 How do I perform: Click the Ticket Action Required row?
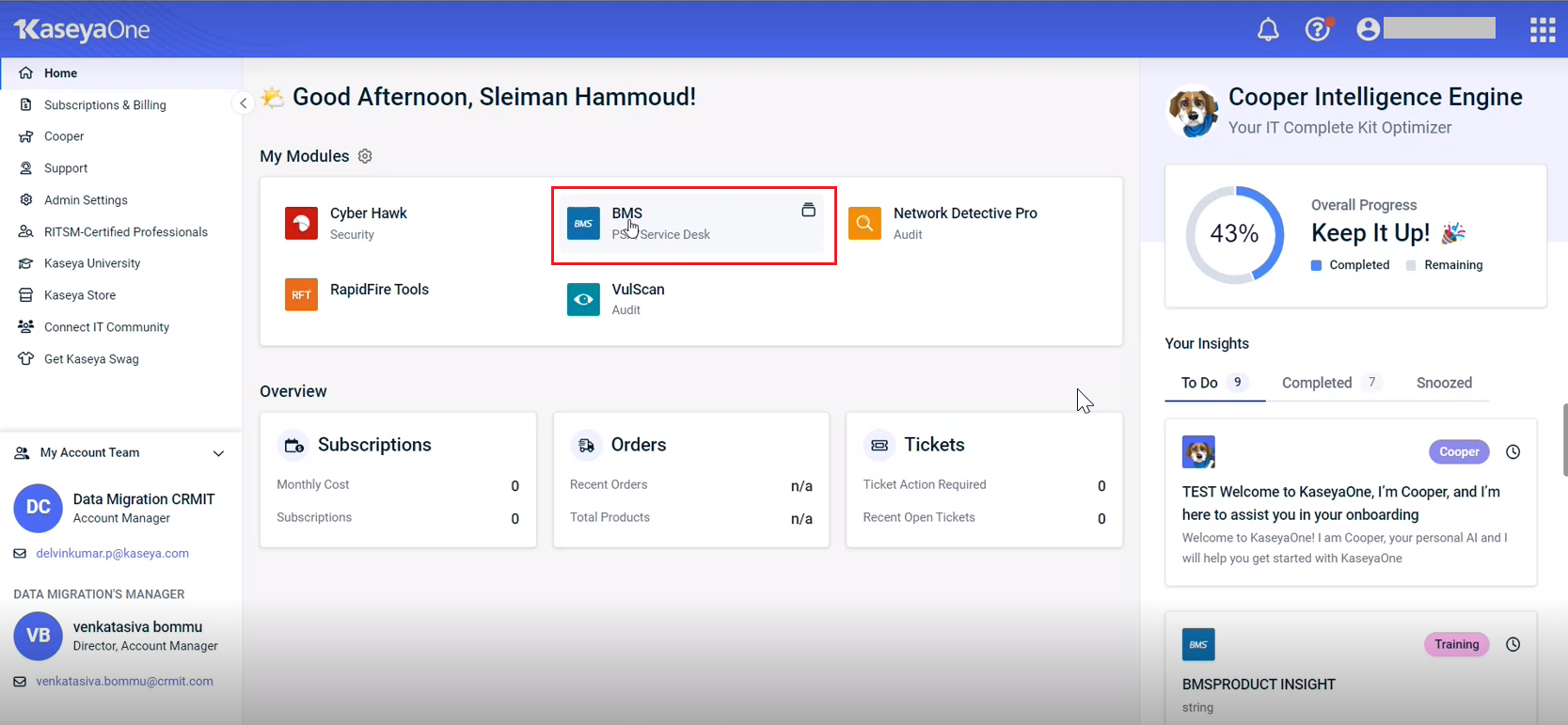(x=984, y=485)
